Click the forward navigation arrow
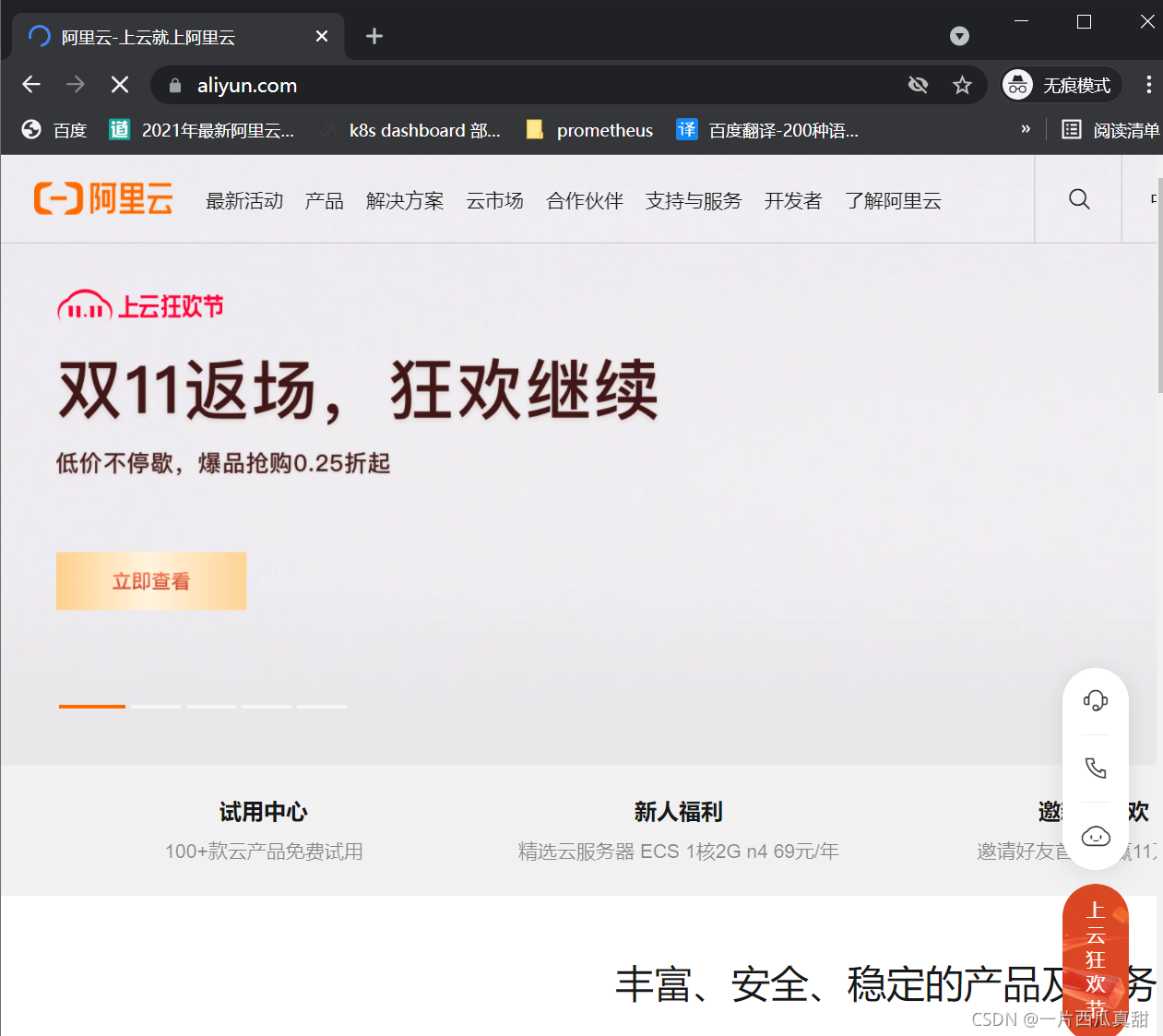Viewport: 1163px width, 1036px height. tap(76, 85)
